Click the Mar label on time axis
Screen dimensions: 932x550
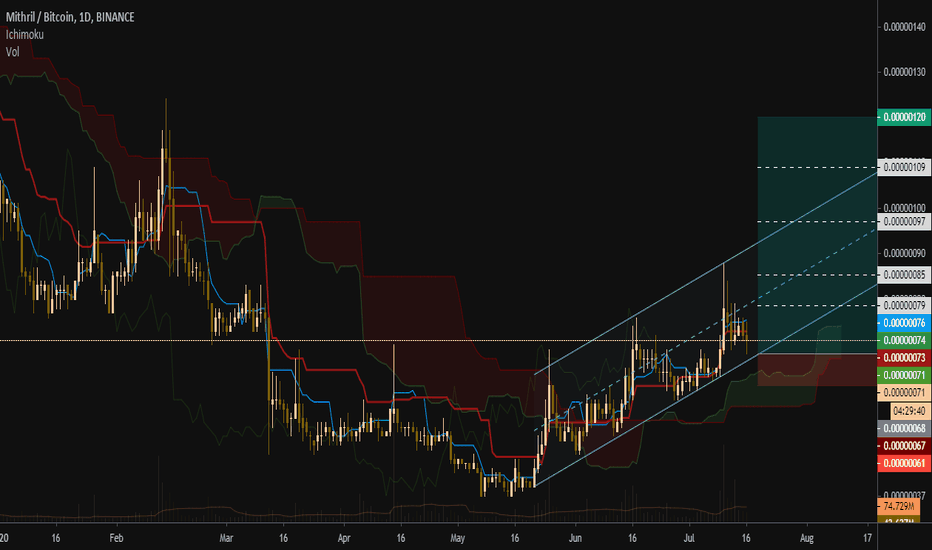pos(226,538)
